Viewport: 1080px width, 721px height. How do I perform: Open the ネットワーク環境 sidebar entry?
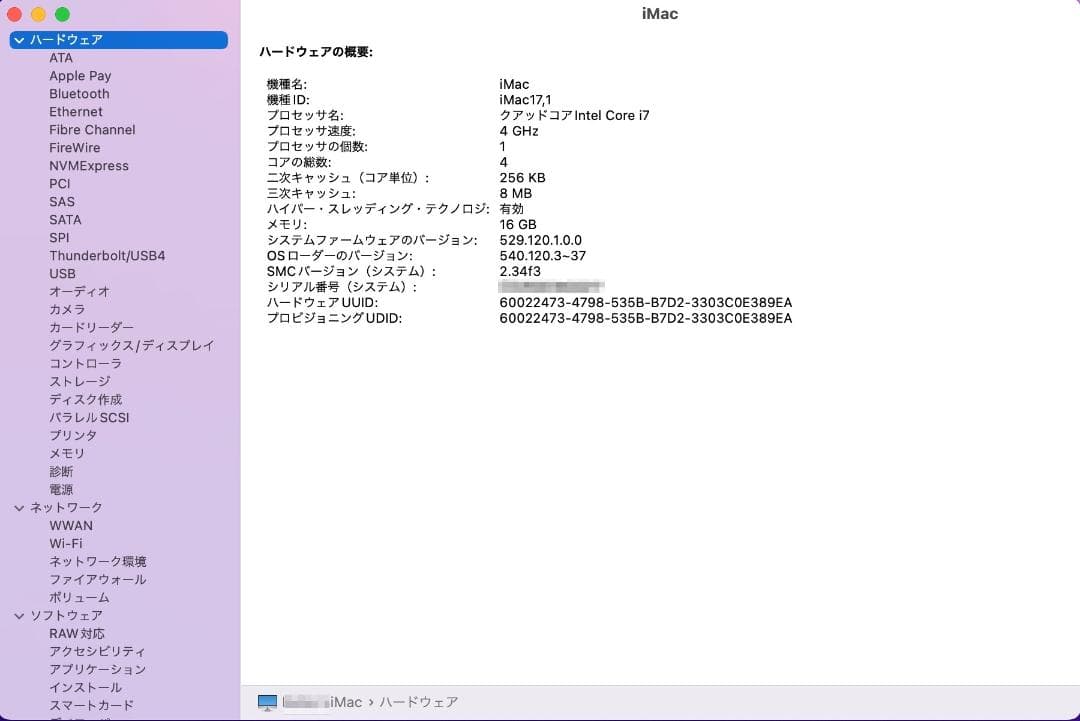(98, 561)
